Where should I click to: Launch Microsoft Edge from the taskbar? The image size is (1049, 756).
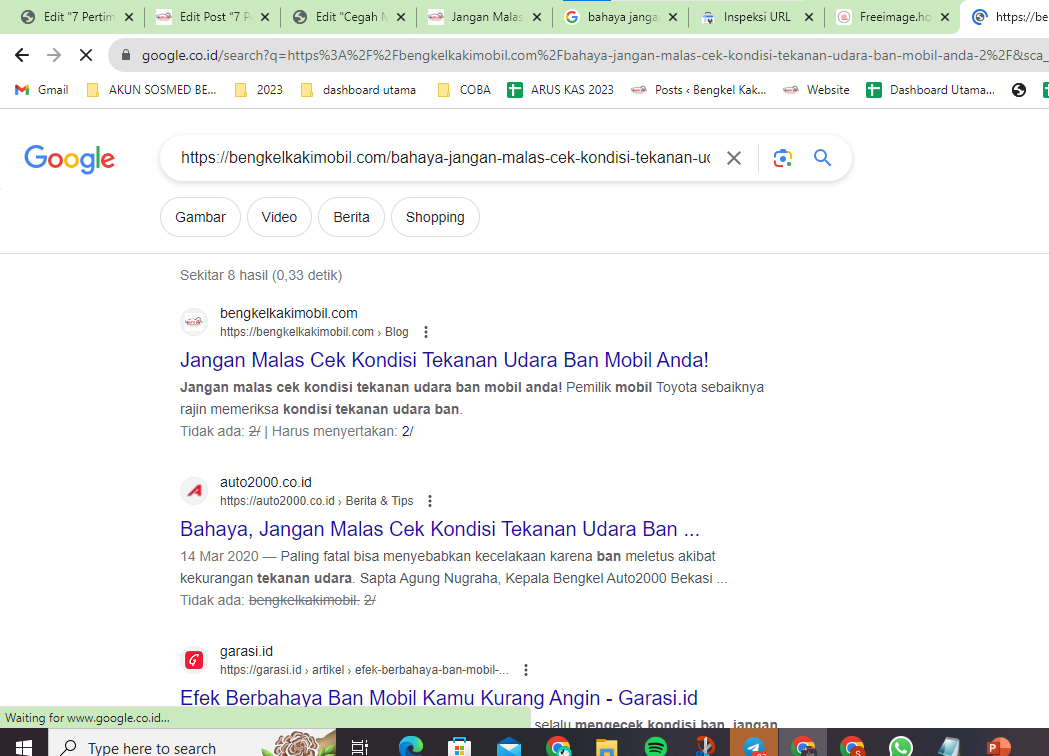[411, 746]
